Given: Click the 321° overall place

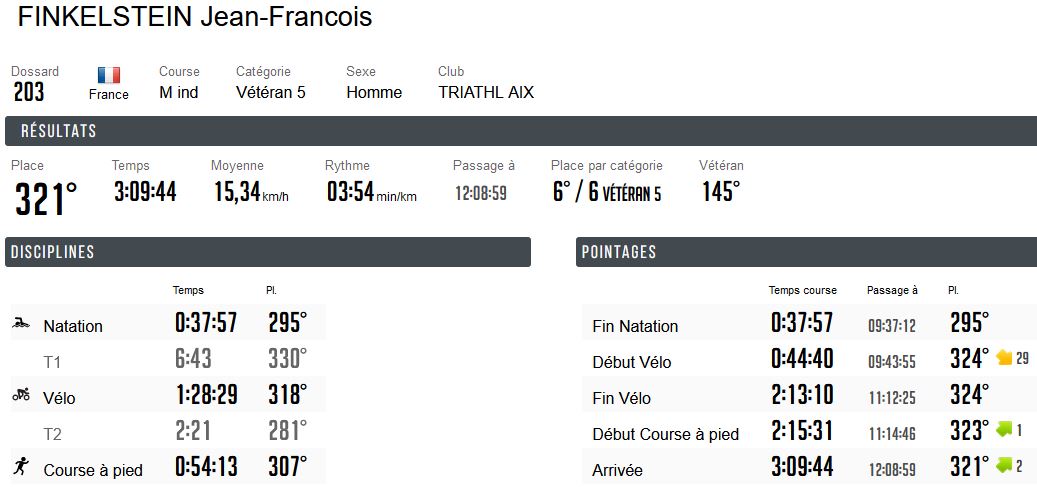Looking at the screenshot, I should [46, 199].
